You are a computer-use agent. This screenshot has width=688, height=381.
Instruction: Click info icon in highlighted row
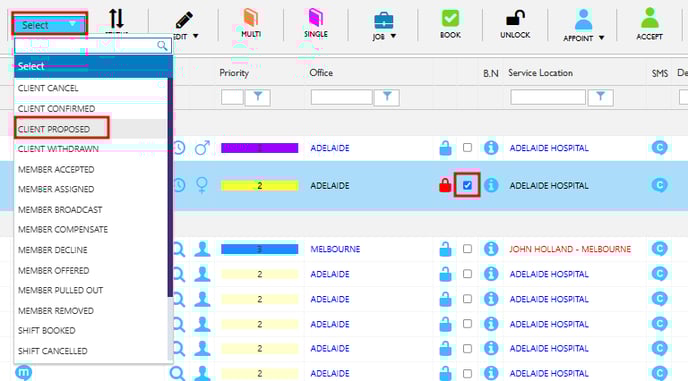click(x=491, y=185)
